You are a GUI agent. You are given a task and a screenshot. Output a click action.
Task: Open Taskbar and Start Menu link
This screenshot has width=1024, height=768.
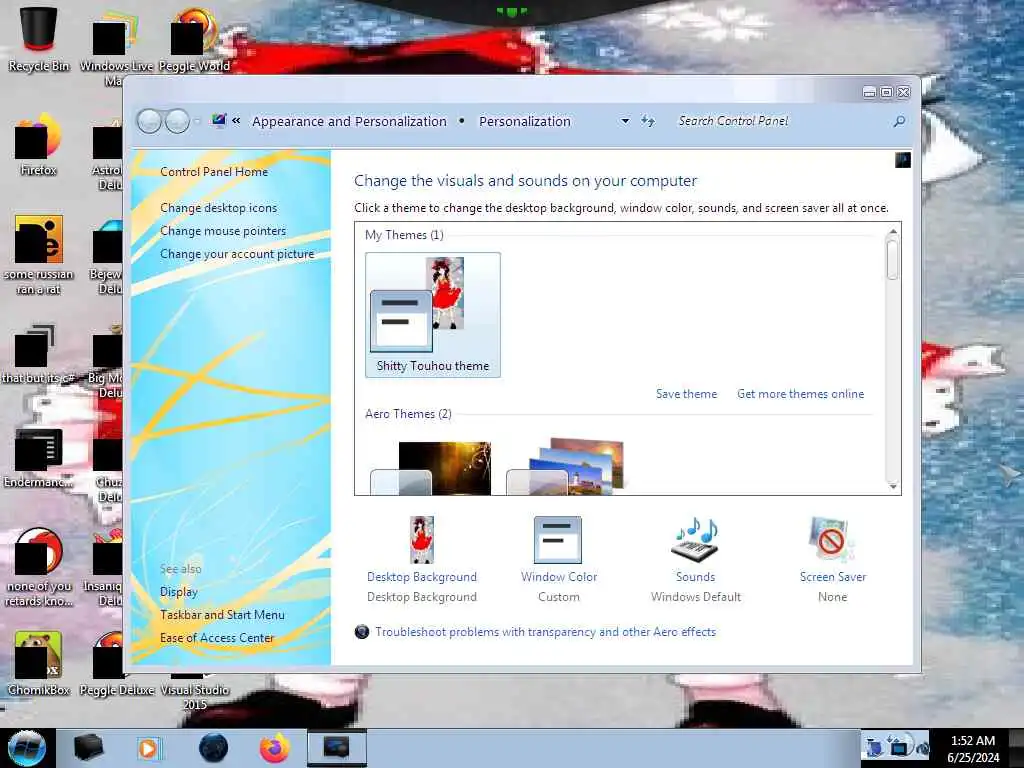(222, 615)
